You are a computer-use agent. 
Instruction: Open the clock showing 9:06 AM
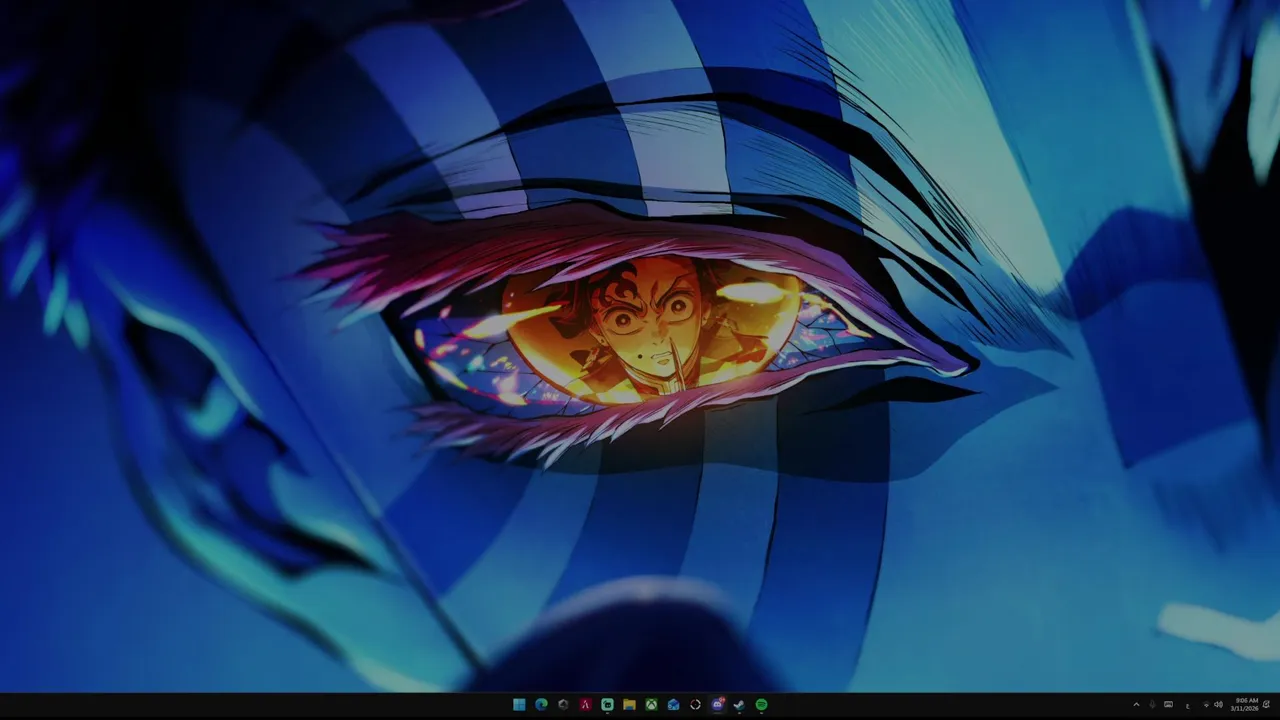[1245, 704]
